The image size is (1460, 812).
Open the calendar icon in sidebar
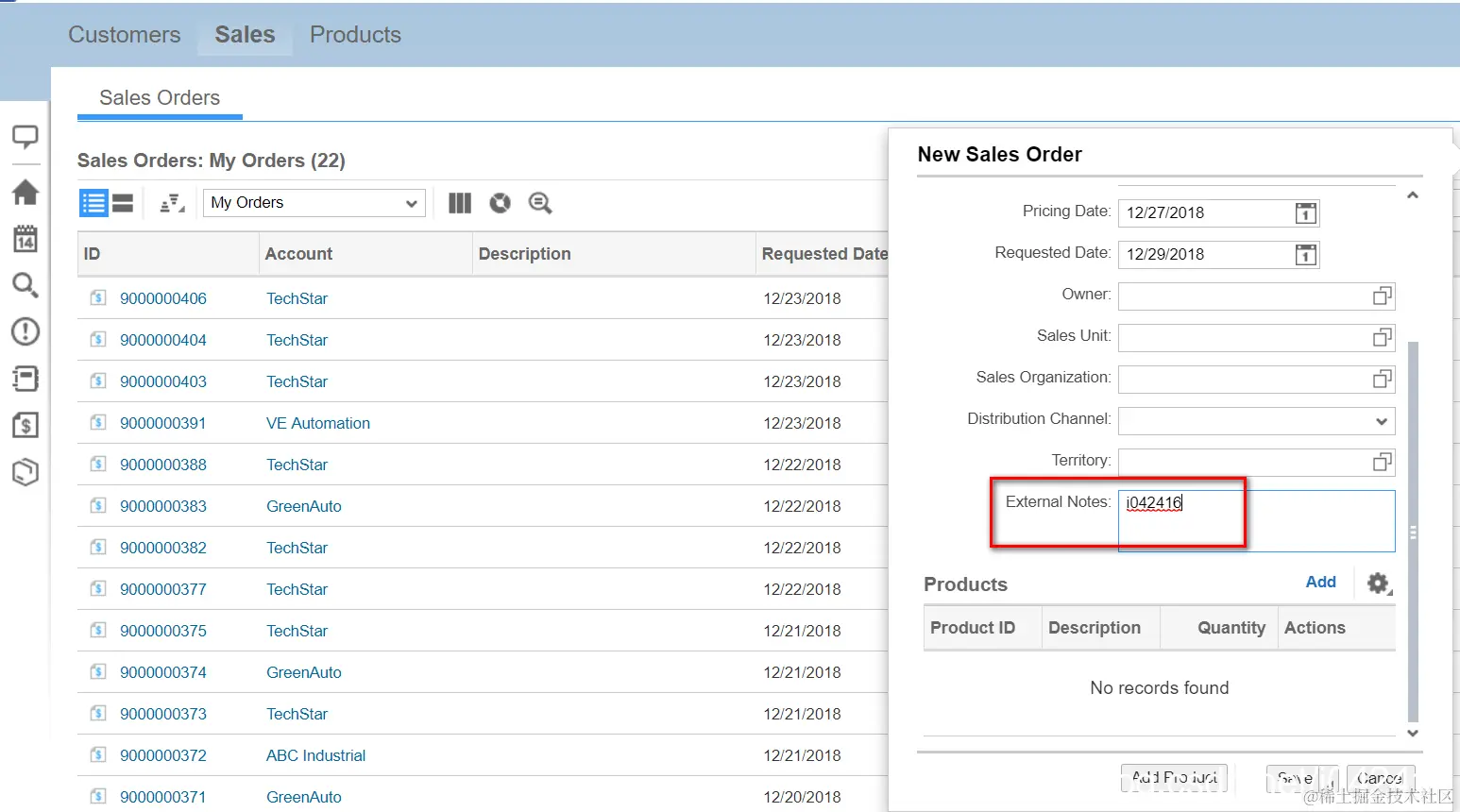25,239
